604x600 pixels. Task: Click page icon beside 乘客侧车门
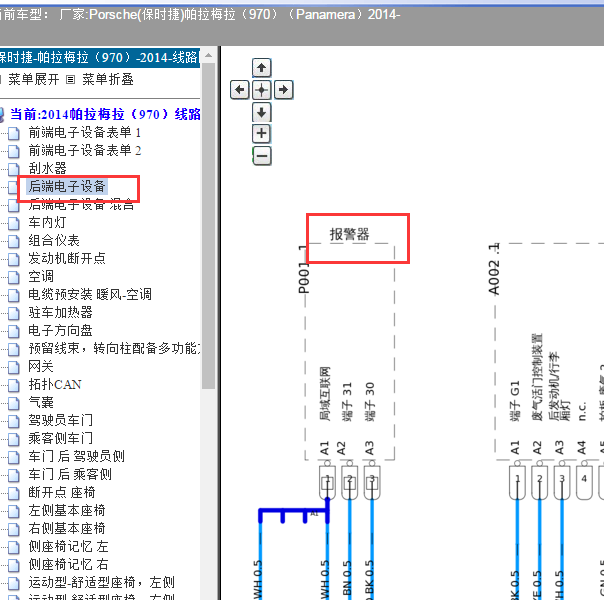coord(14,439)
